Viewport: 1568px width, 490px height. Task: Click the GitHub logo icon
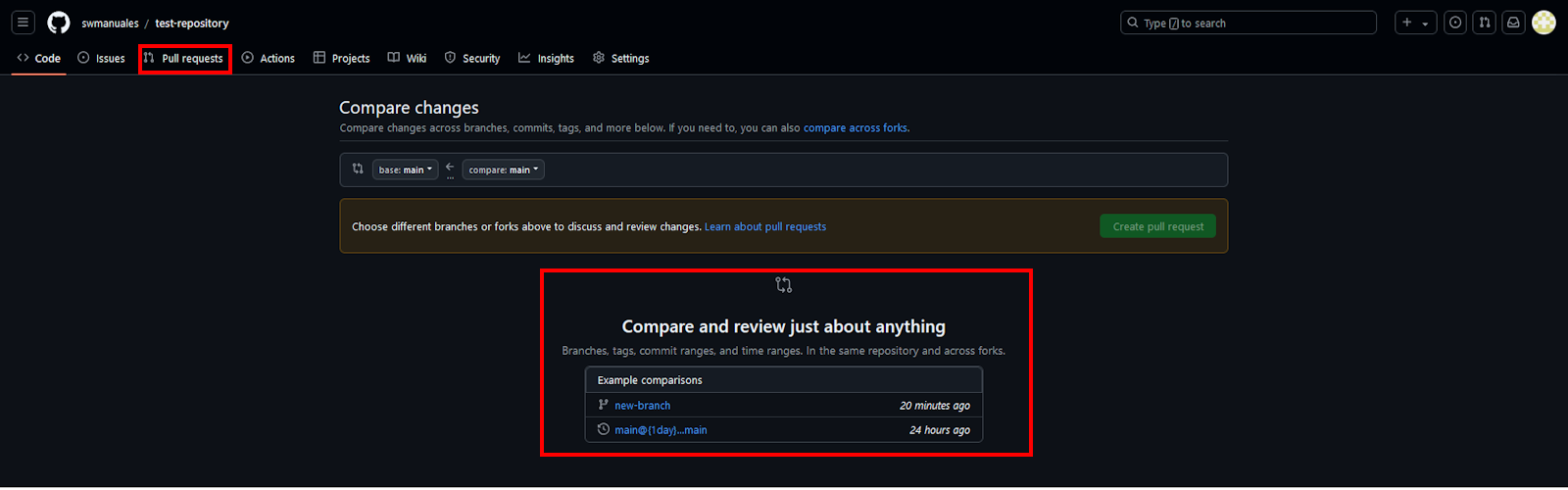[x=59, y=23]
